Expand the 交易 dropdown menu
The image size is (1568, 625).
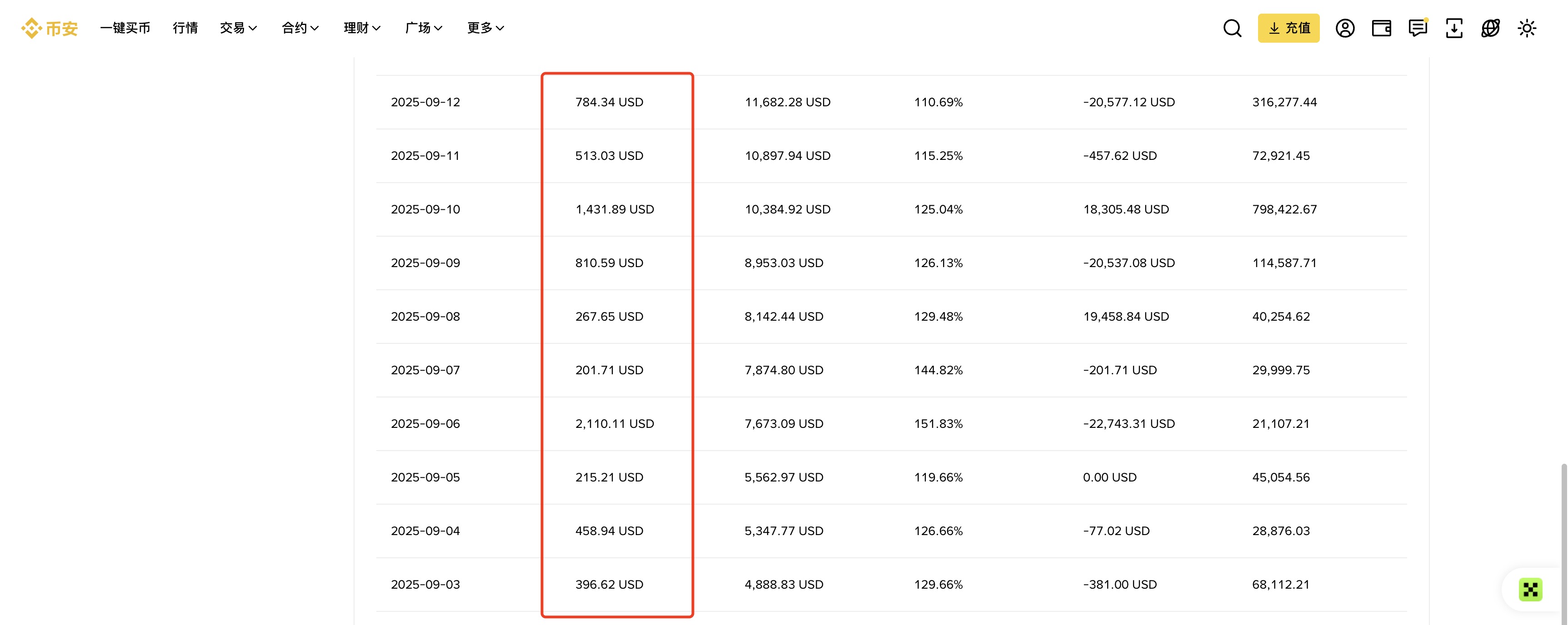click(239, 28)
